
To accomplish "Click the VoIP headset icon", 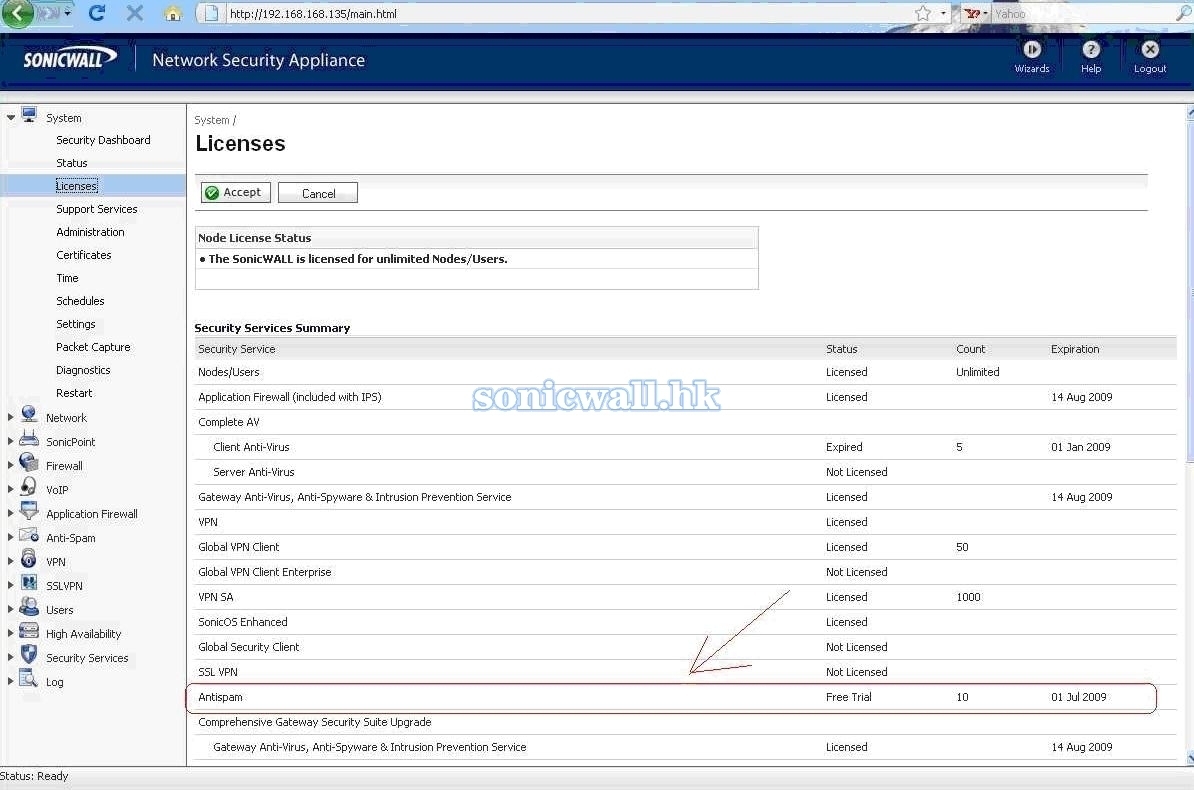I will pos(29,487).
